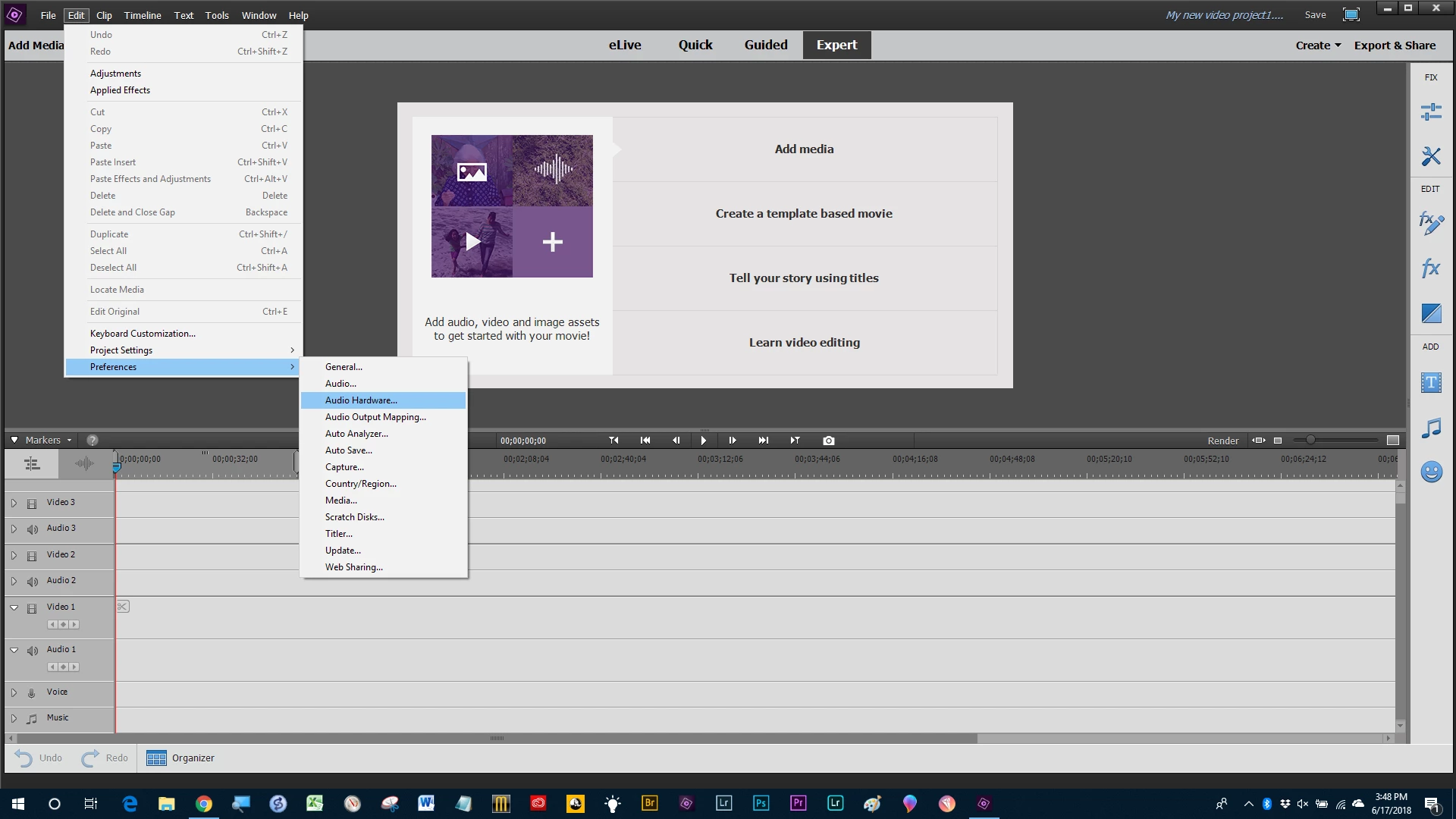Click the Render button

tap(1222, 441)
